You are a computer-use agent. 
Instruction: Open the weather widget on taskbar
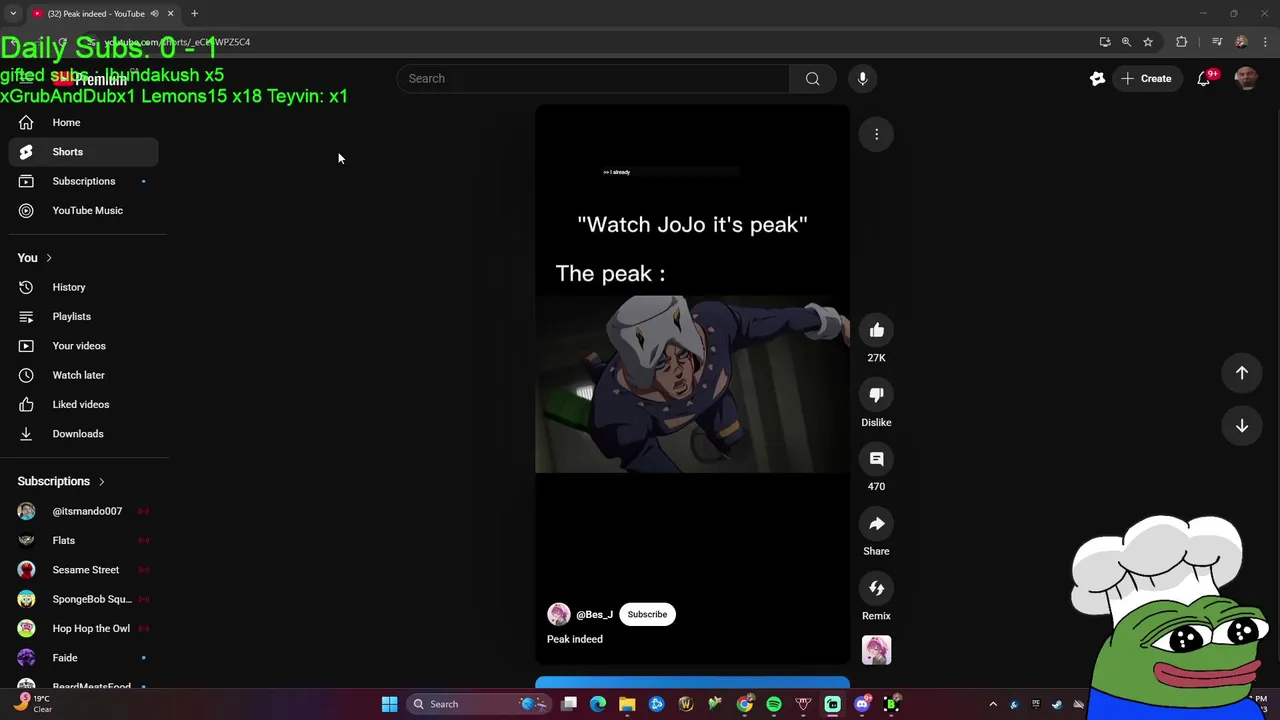pos(32,704)
